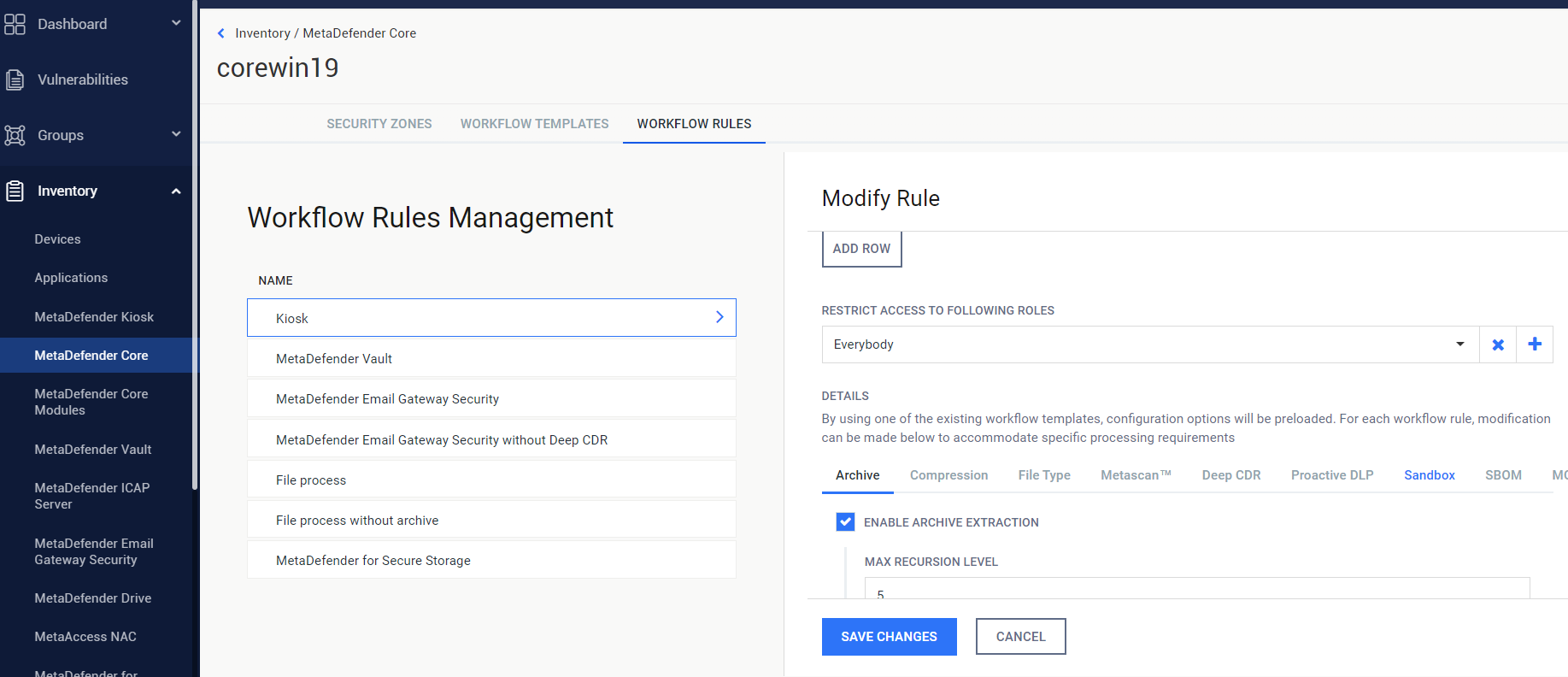The width and height of the screenshot is (1568, 677).
Task: Open the Metascan details tab
Action: 1136,475
